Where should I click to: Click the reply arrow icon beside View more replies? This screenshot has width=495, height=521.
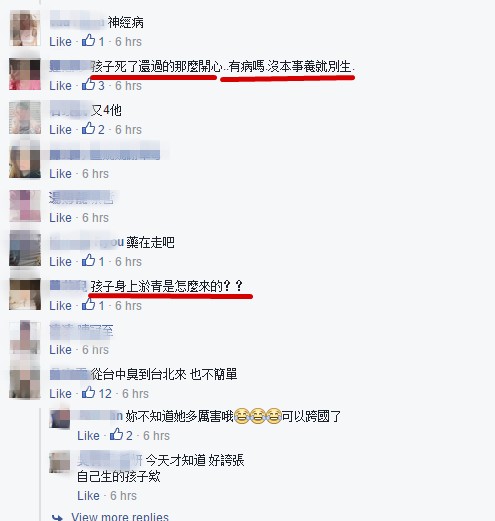[57, 517]
